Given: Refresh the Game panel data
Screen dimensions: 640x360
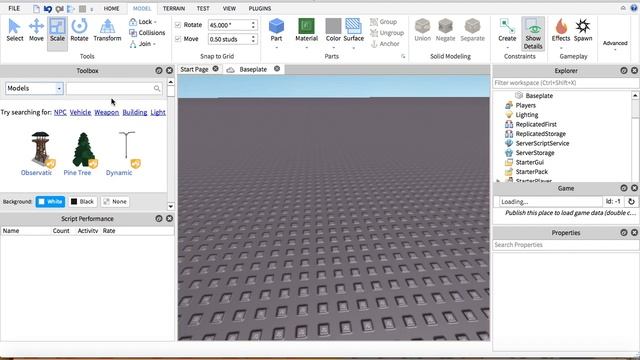Looking at the screenshot, I should click(631, 202).
